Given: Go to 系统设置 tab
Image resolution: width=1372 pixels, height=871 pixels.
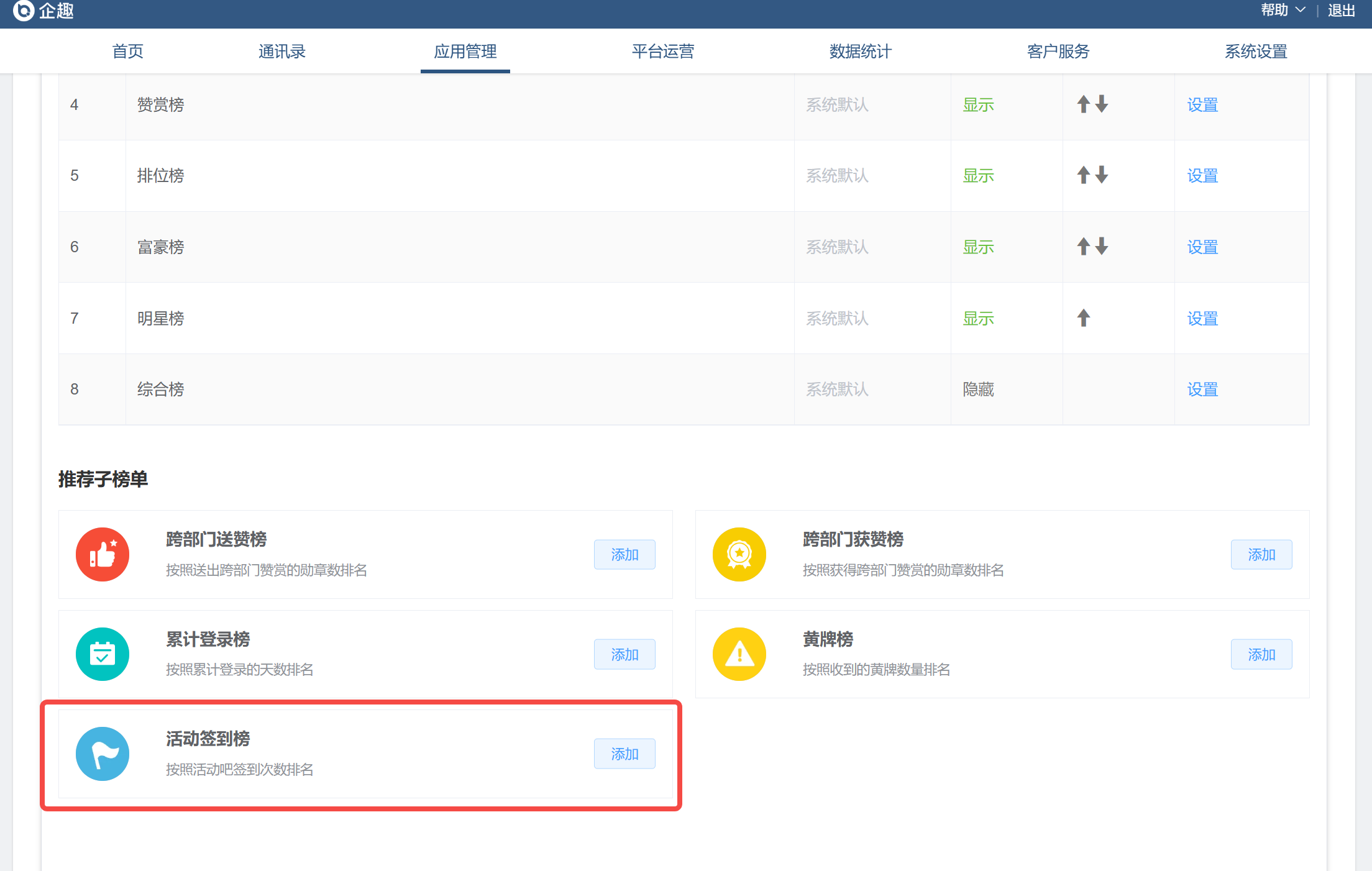Looking at the screenshot, I should tap(1255, 51).
